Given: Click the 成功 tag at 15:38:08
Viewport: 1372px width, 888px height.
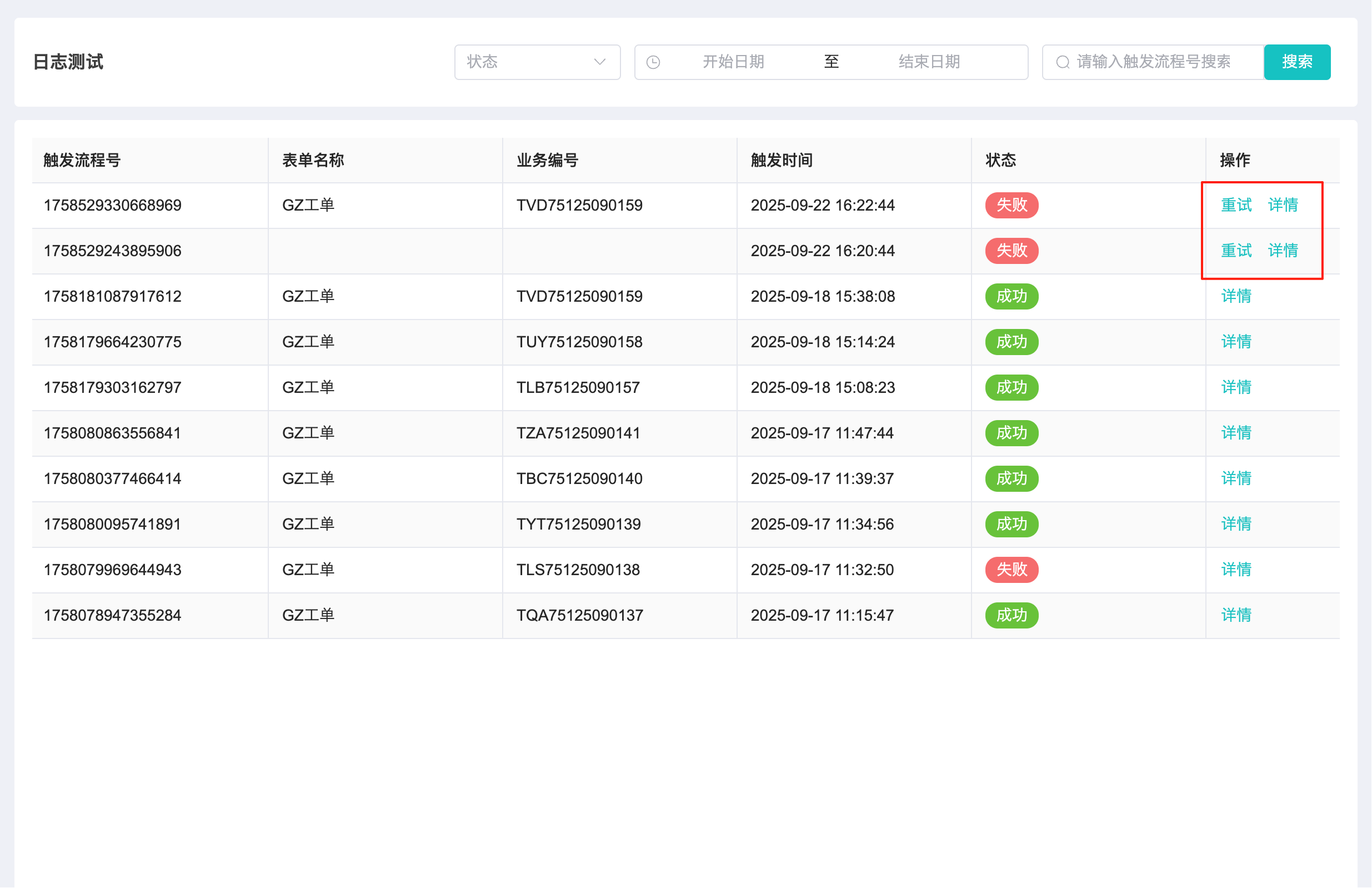Looking at the screenshot, I should 1012,296.
